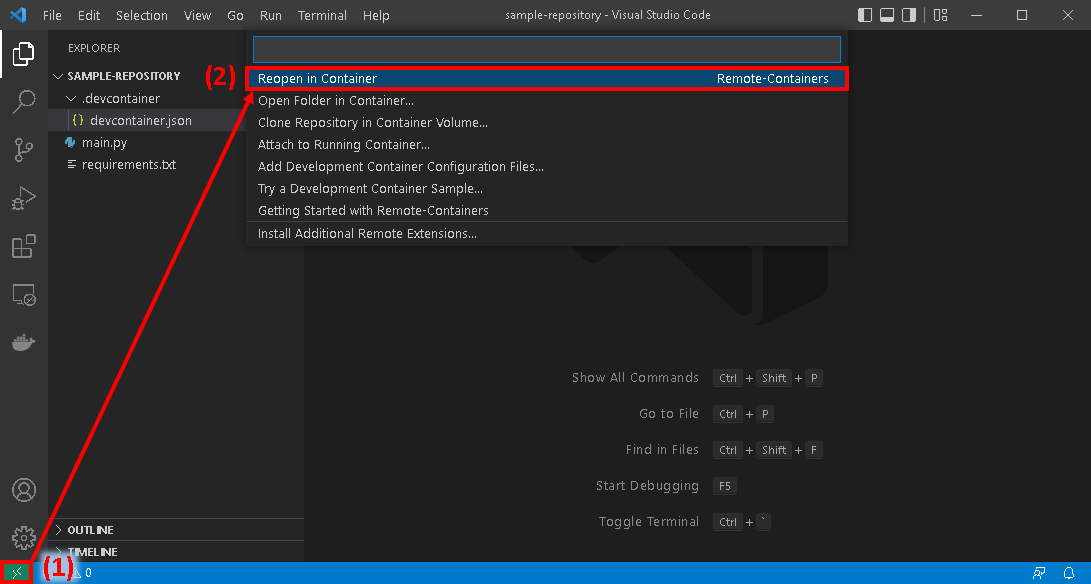This screenshot has width=1091, height=584.
Task: Toggle secondary side bar visibility
Action: pos(909,15)
